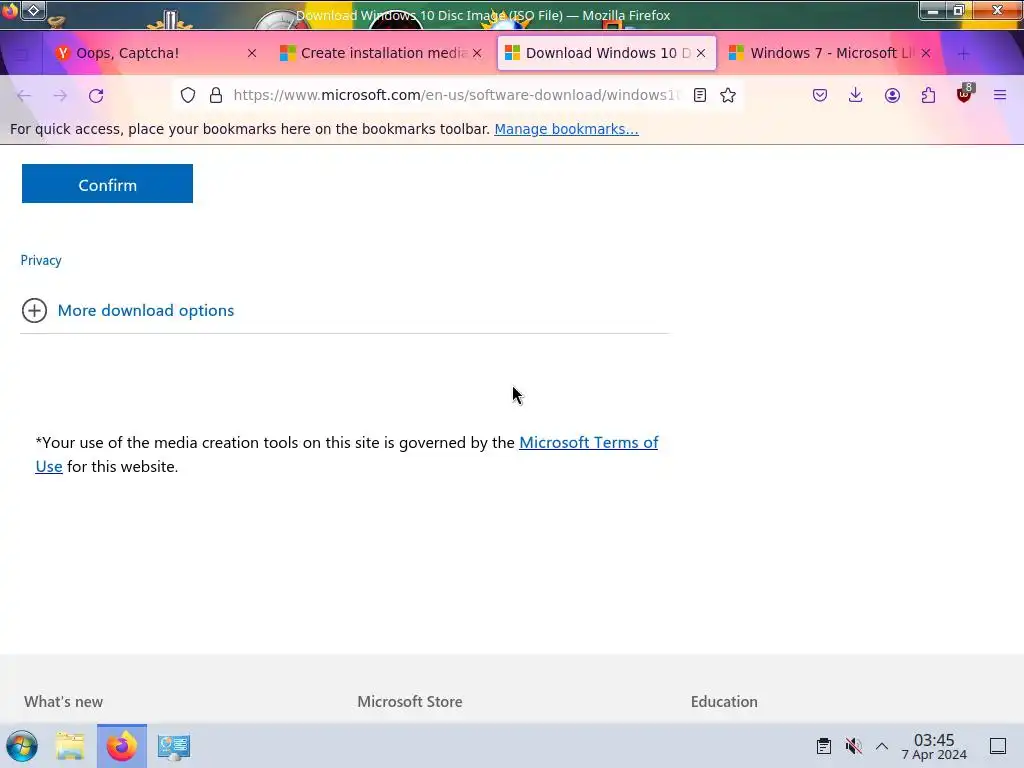Close the Oops, Captcha! tab
This screenshot has width=1024, height=768.
tap(252, 53)
